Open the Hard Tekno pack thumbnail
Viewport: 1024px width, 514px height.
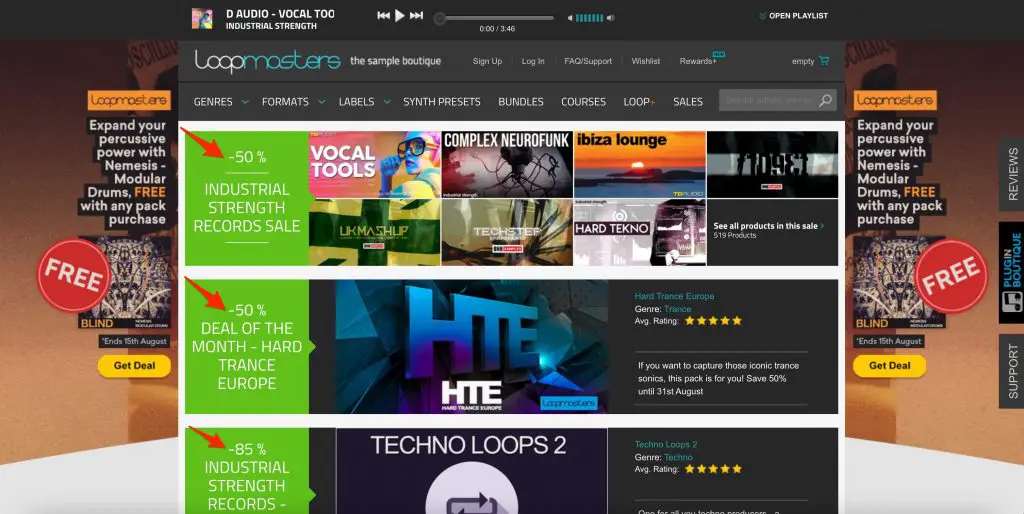coord(640,233)
